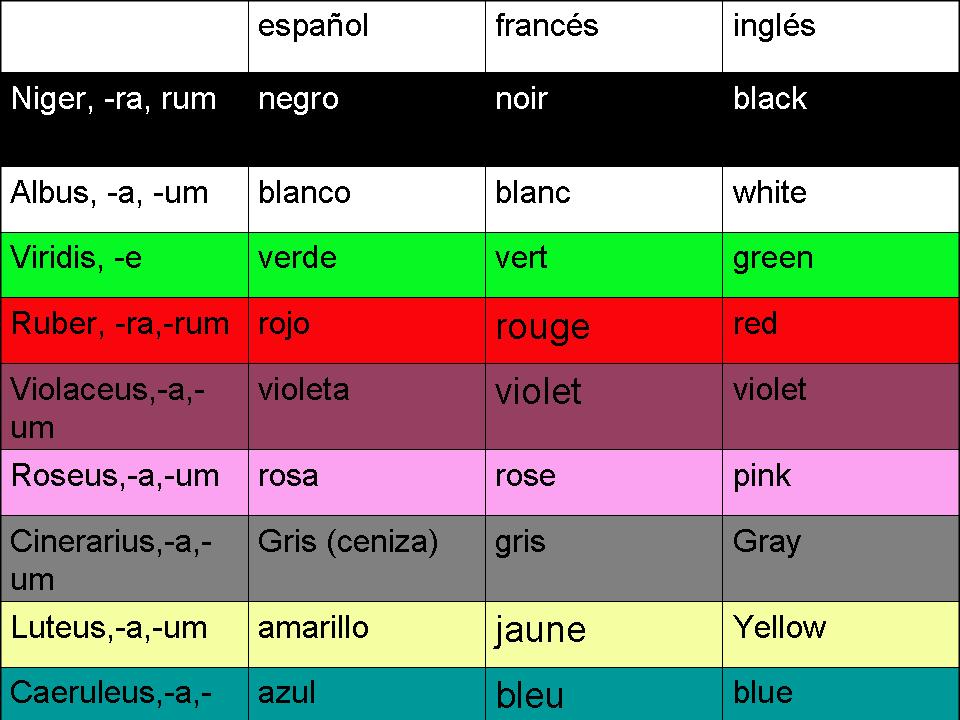Select the 'Ruber, -ra,-rum' cell
Screen dimensions: 960x720
tap(124, 329)
